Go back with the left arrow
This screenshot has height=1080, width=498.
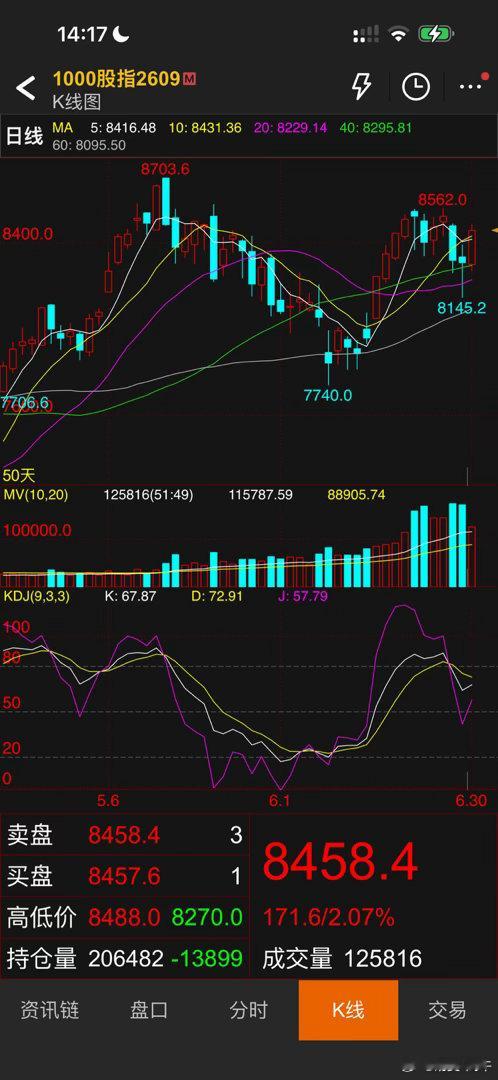pyautogui.click(x=25, y=88)
